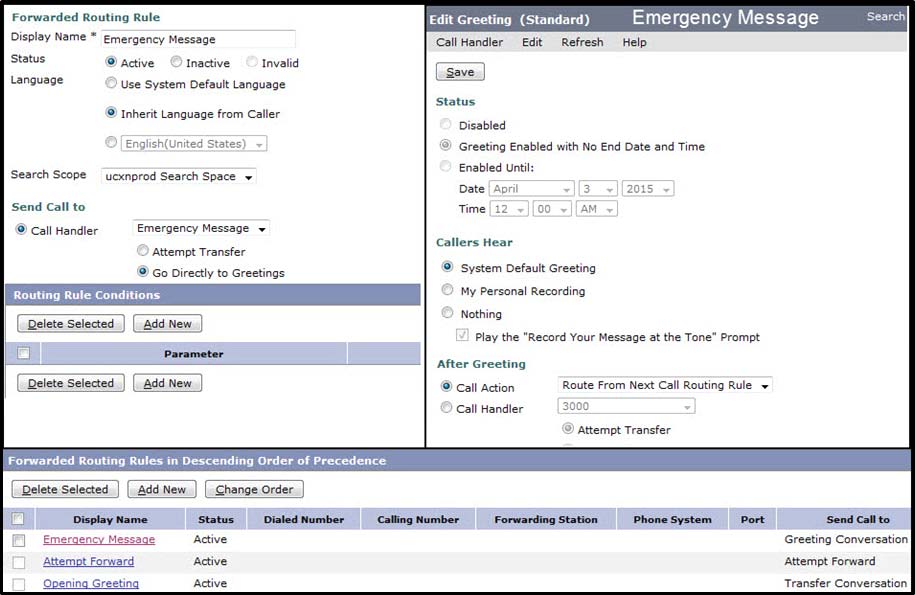915x595 pixels.
Task: Open the Opening Greeting routing rule link
Action: (91, 583)
